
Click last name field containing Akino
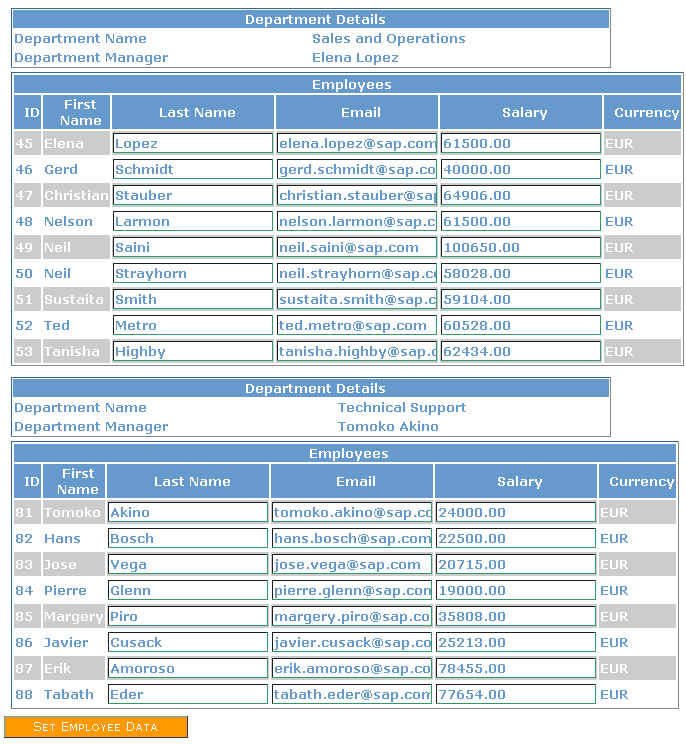(x=188, y=513)
